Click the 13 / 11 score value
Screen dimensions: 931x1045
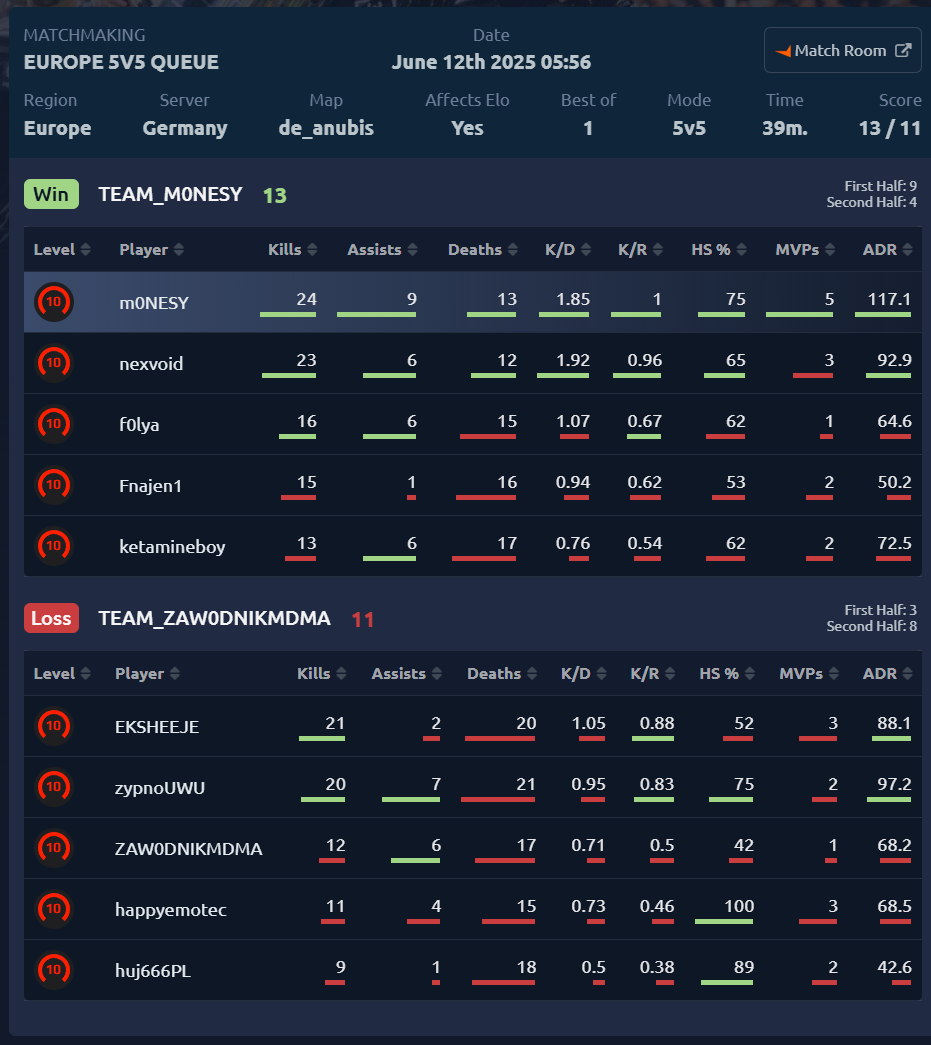coord(890,128)
